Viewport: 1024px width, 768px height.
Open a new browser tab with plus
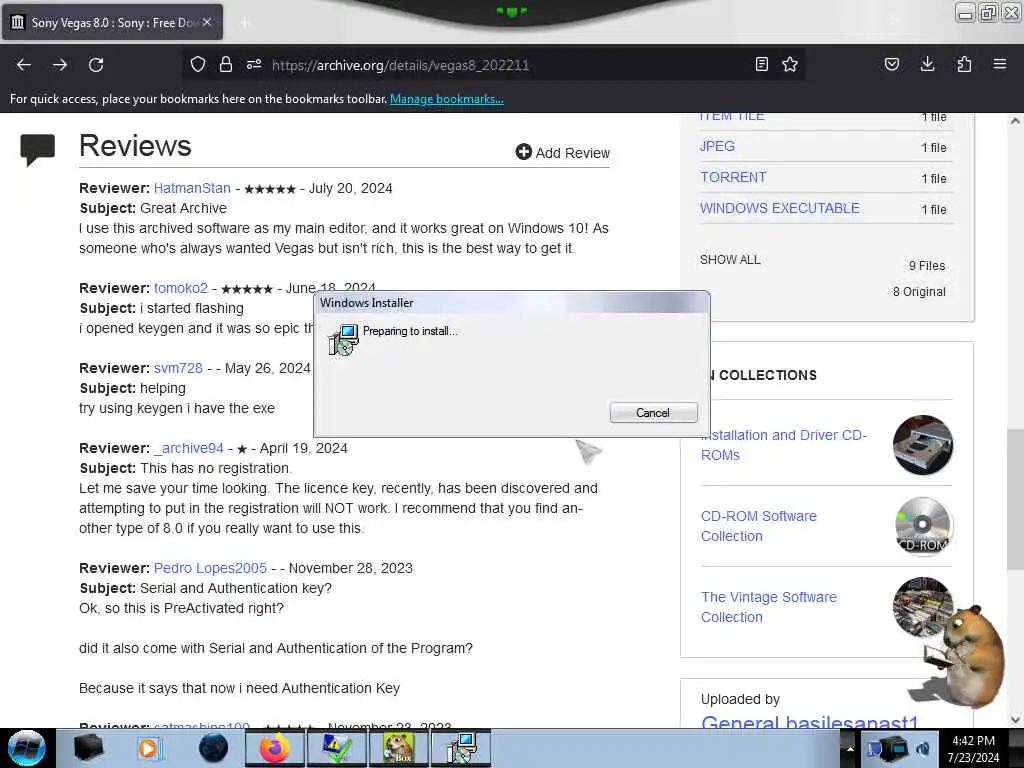[245, 23]
